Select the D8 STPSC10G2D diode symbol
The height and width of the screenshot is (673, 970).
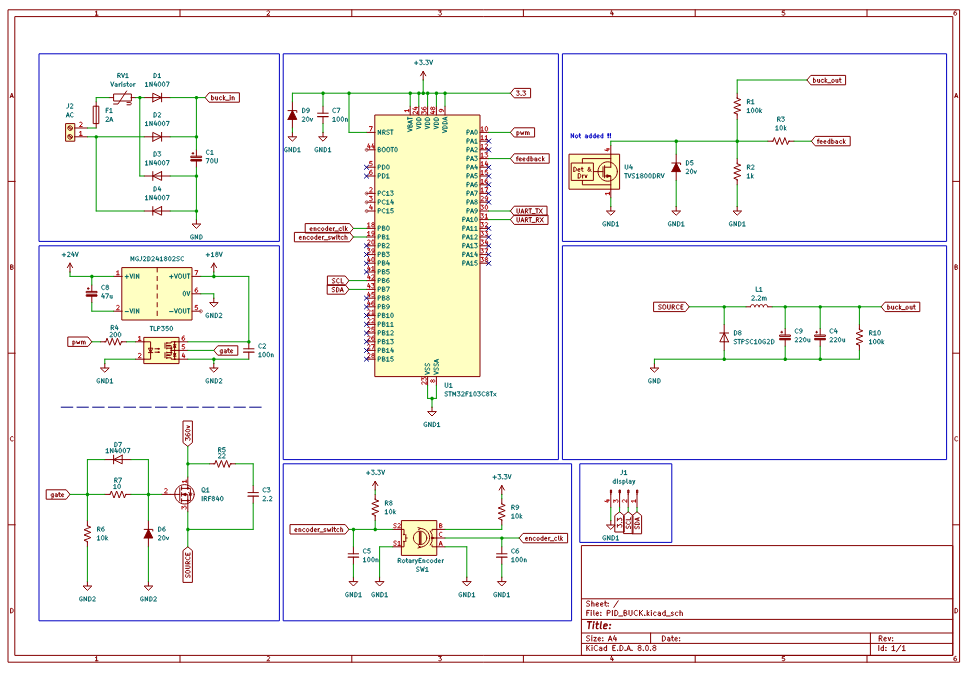click(724, 338)
